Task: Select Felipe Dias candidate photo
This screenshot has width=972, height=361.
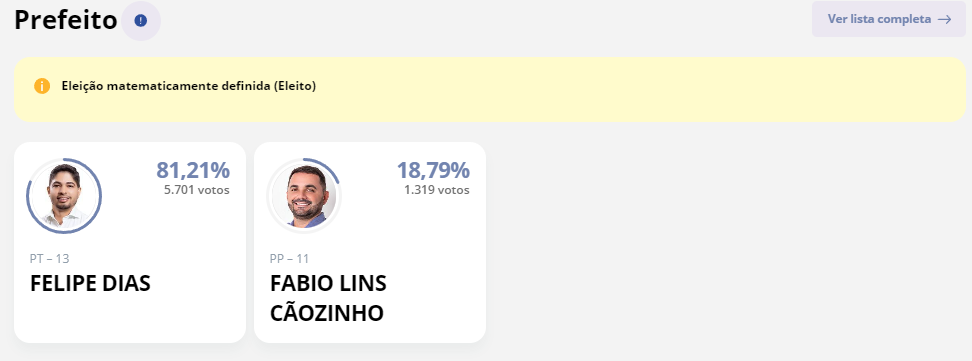Action: [x=64, y=196]
